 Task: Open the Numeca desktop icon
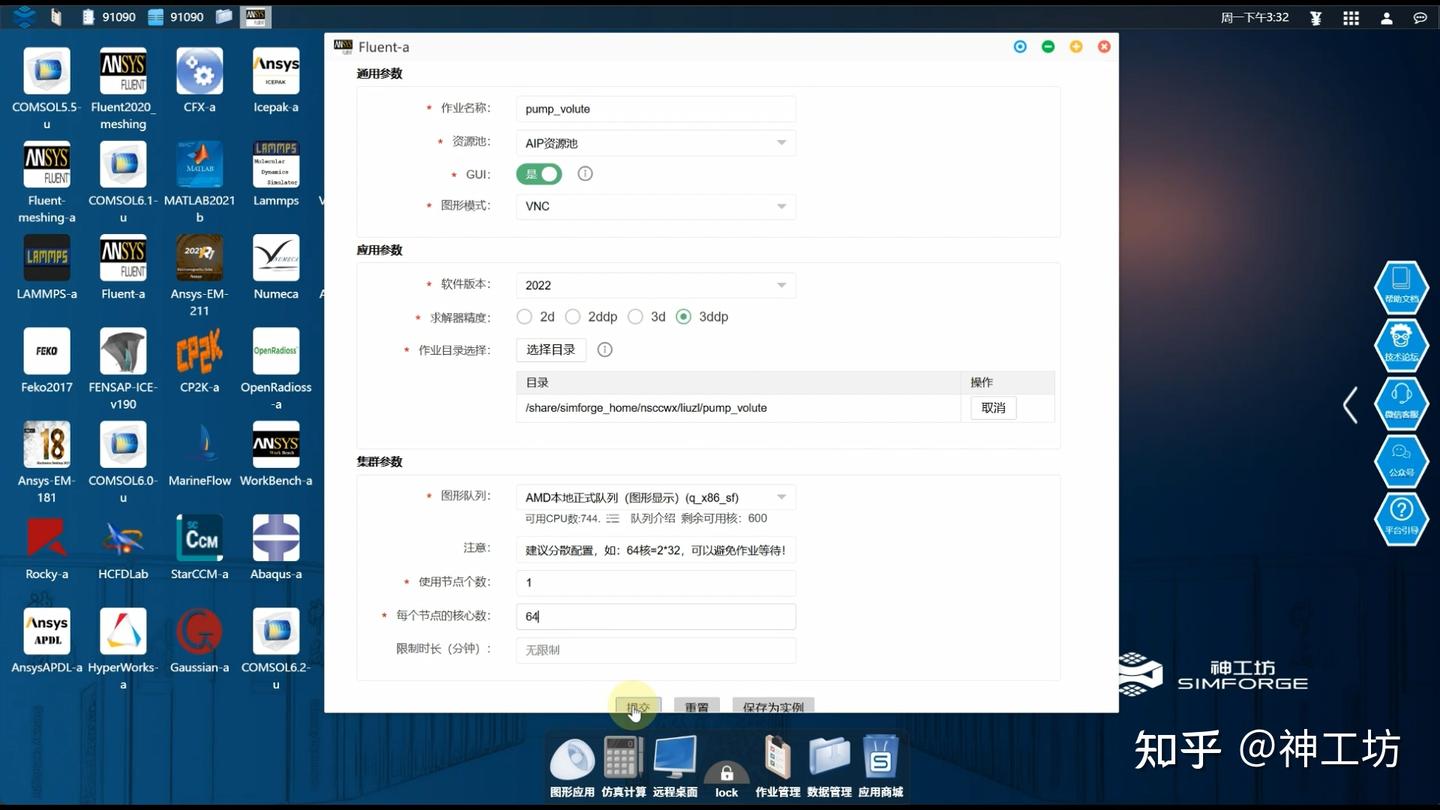click(276, 258)
